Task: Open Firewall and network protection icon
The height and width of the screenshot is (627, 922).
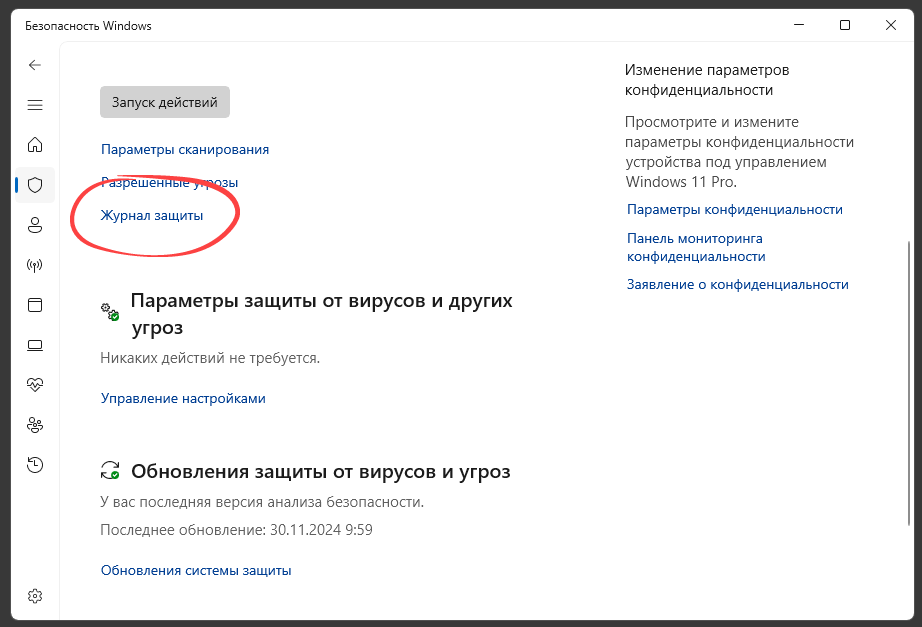Action: 35,265
